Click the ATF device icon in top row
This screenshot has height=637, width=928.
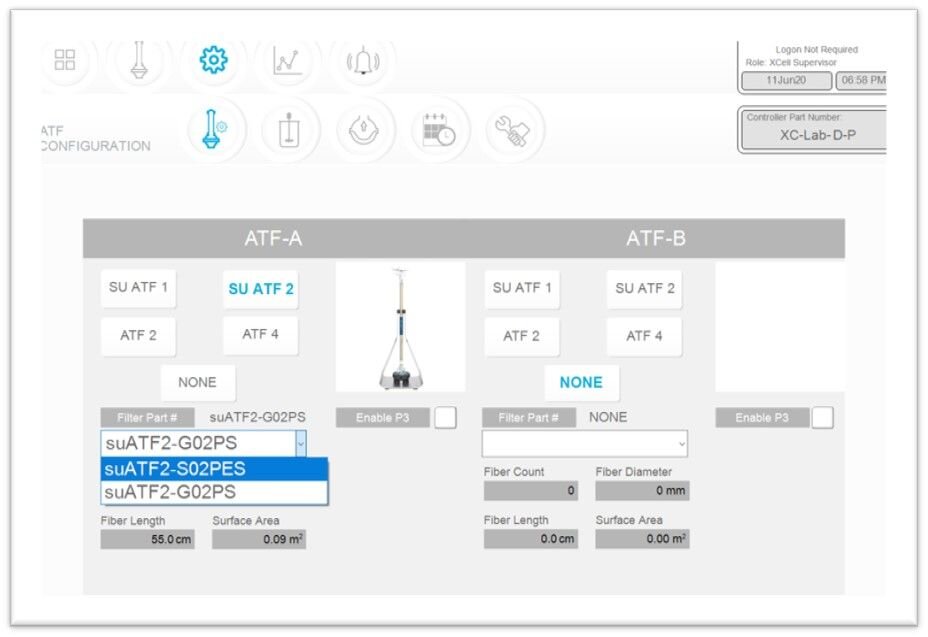tap(139, 60)
